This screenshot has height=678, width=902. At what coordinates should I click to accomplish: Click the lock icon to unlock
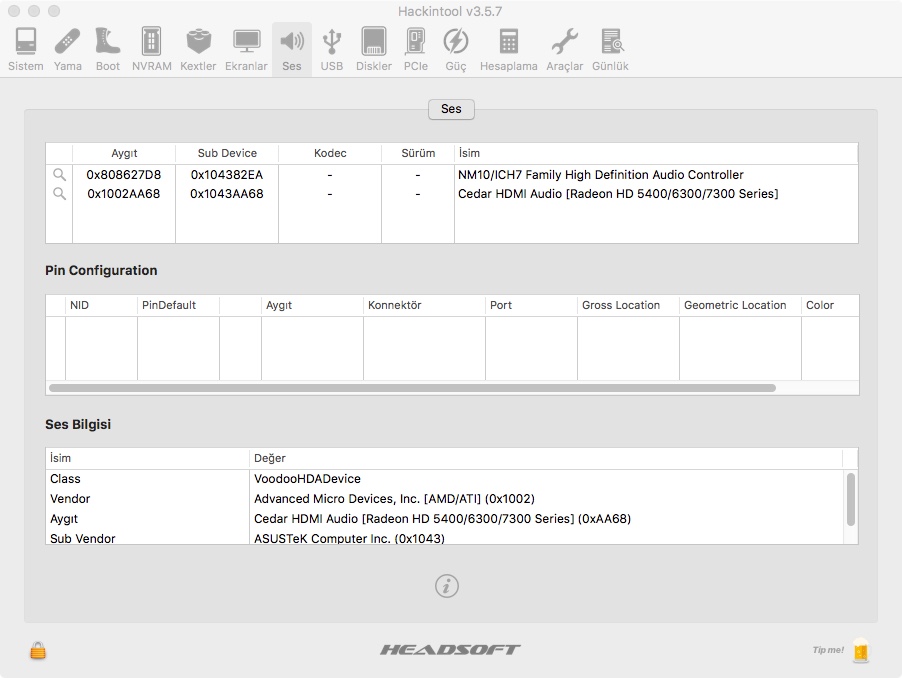click(38, 651)
